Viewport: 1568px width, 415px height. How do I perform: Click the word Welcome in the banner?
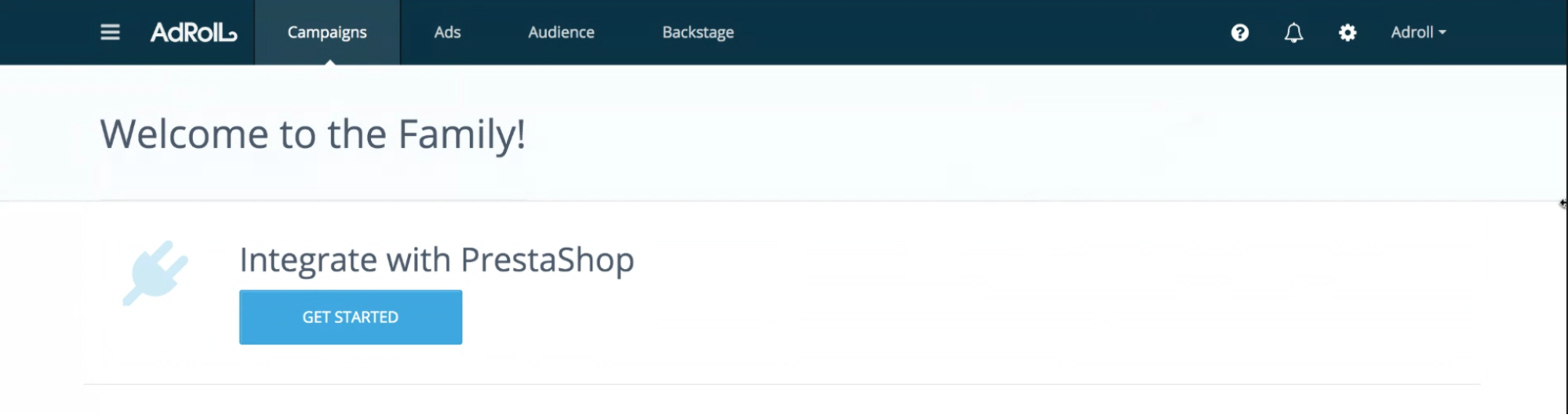point(184,134)
